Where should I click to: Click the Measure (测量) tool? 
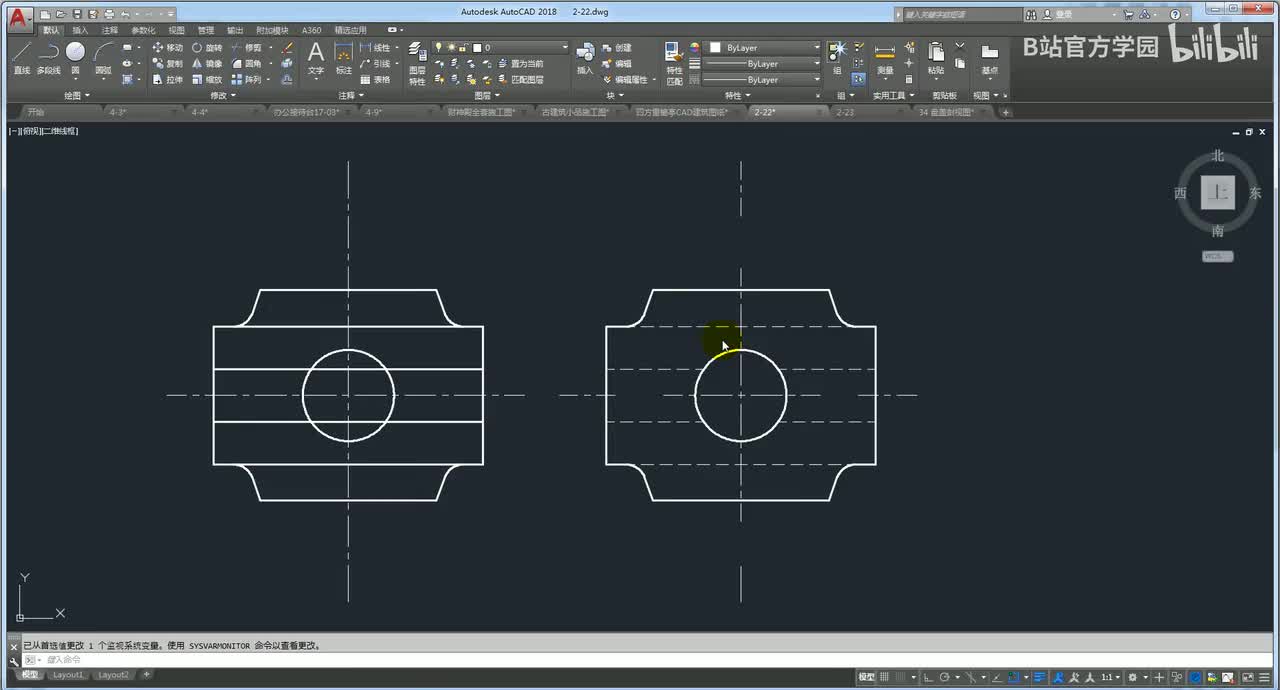pos(885,58)
